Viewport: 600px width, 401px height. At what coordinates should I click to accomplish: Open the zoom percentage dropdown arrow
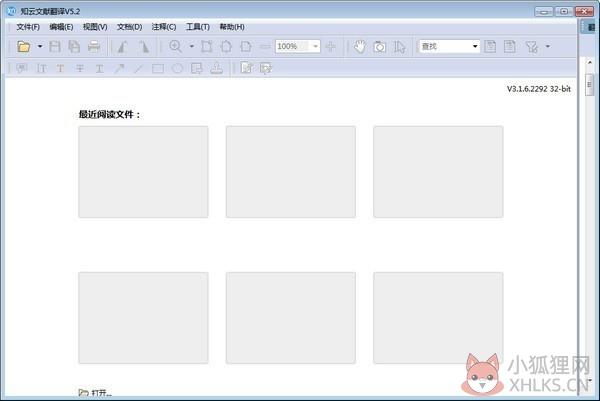coord(315,46)
